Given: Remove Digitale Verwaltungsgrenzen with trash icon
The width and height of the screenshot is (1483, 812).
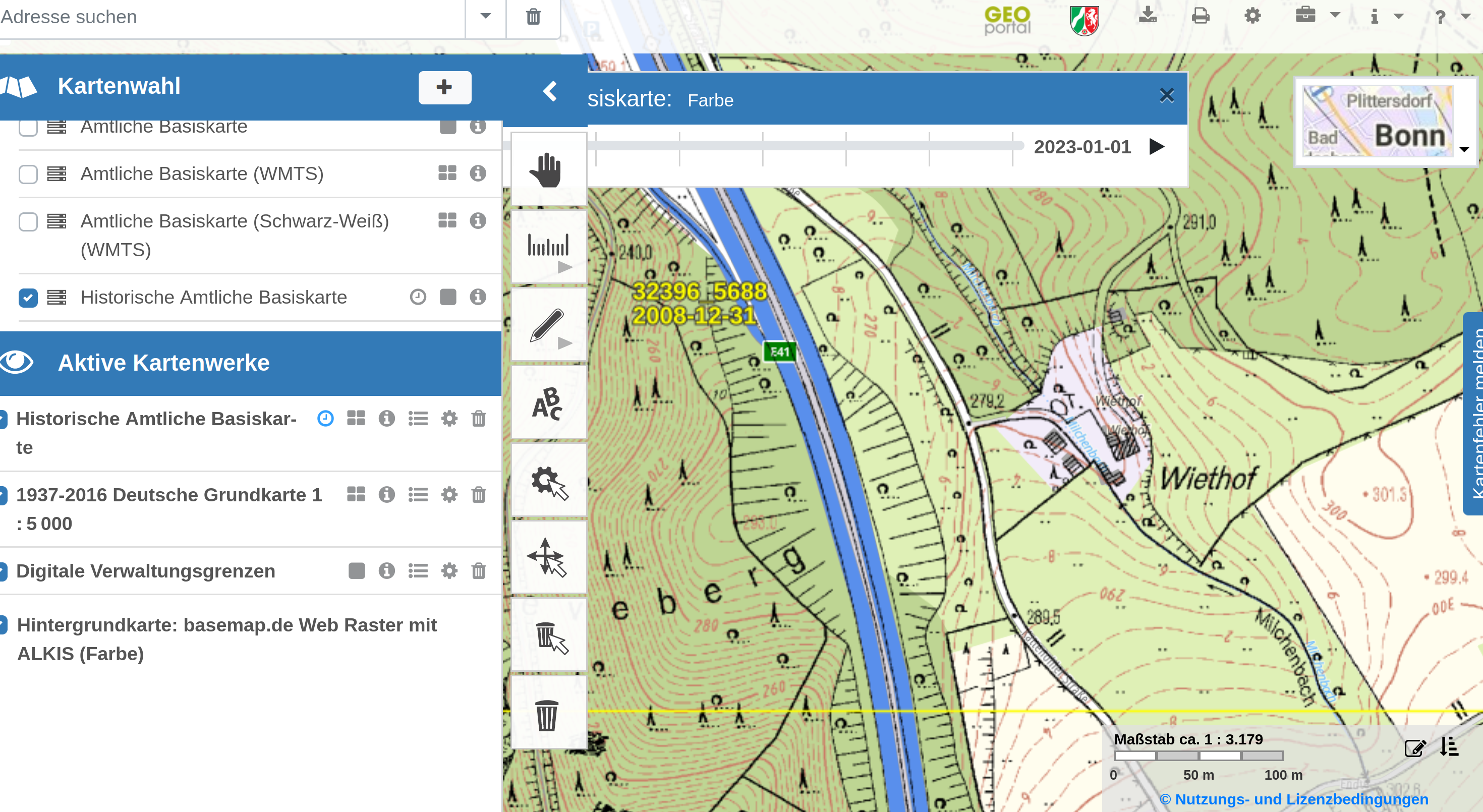Looking at the screenshot, I should pyautogui.click(x=479, y=571).
